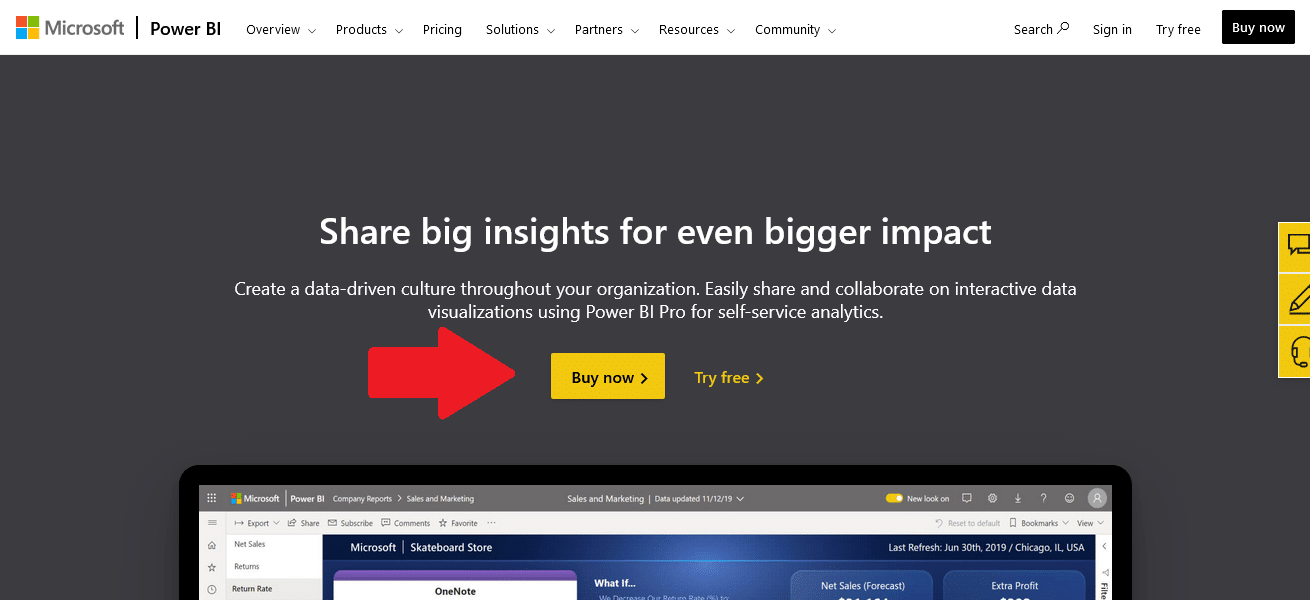Click Subscribe in report toolbar

(x=350, y=523)
